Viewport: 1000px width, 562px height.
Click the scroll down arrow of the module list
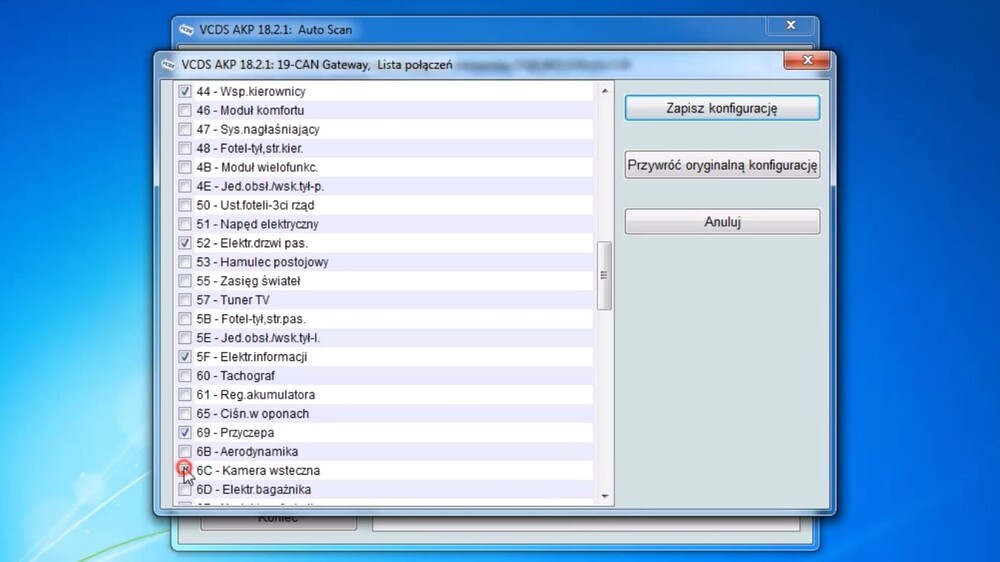tap(604, 496)
